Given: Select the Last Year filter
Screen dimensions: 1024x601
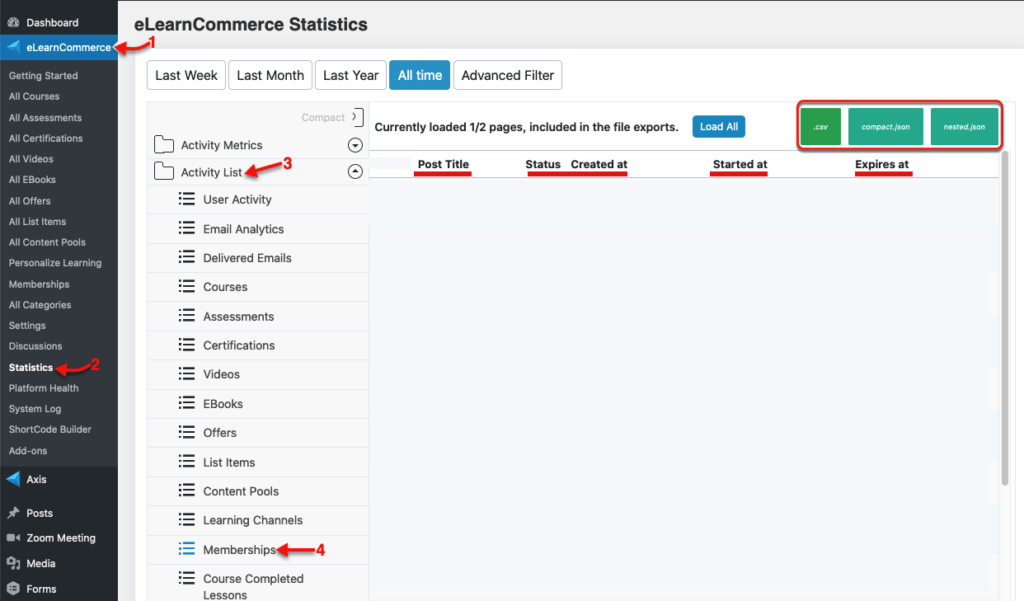Looking at the screenshot, I should point(351,75).
